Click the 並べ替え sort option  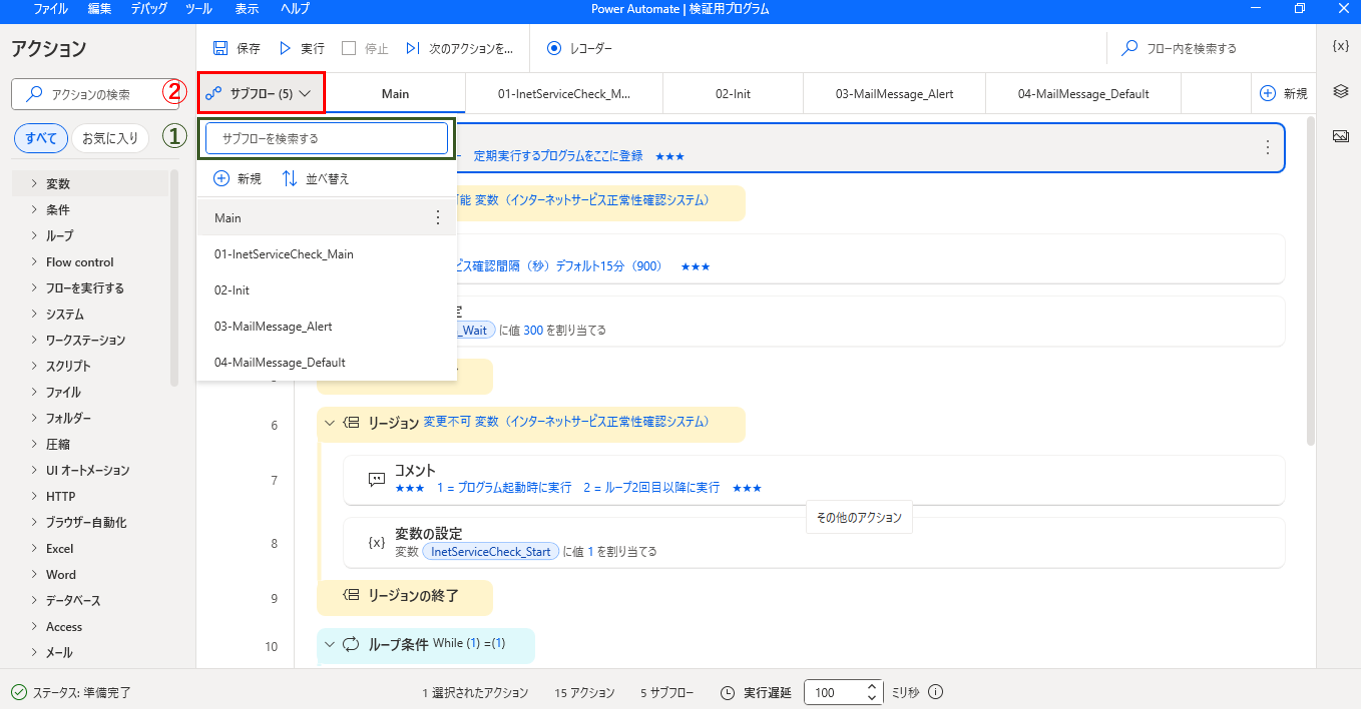(315, 178)
